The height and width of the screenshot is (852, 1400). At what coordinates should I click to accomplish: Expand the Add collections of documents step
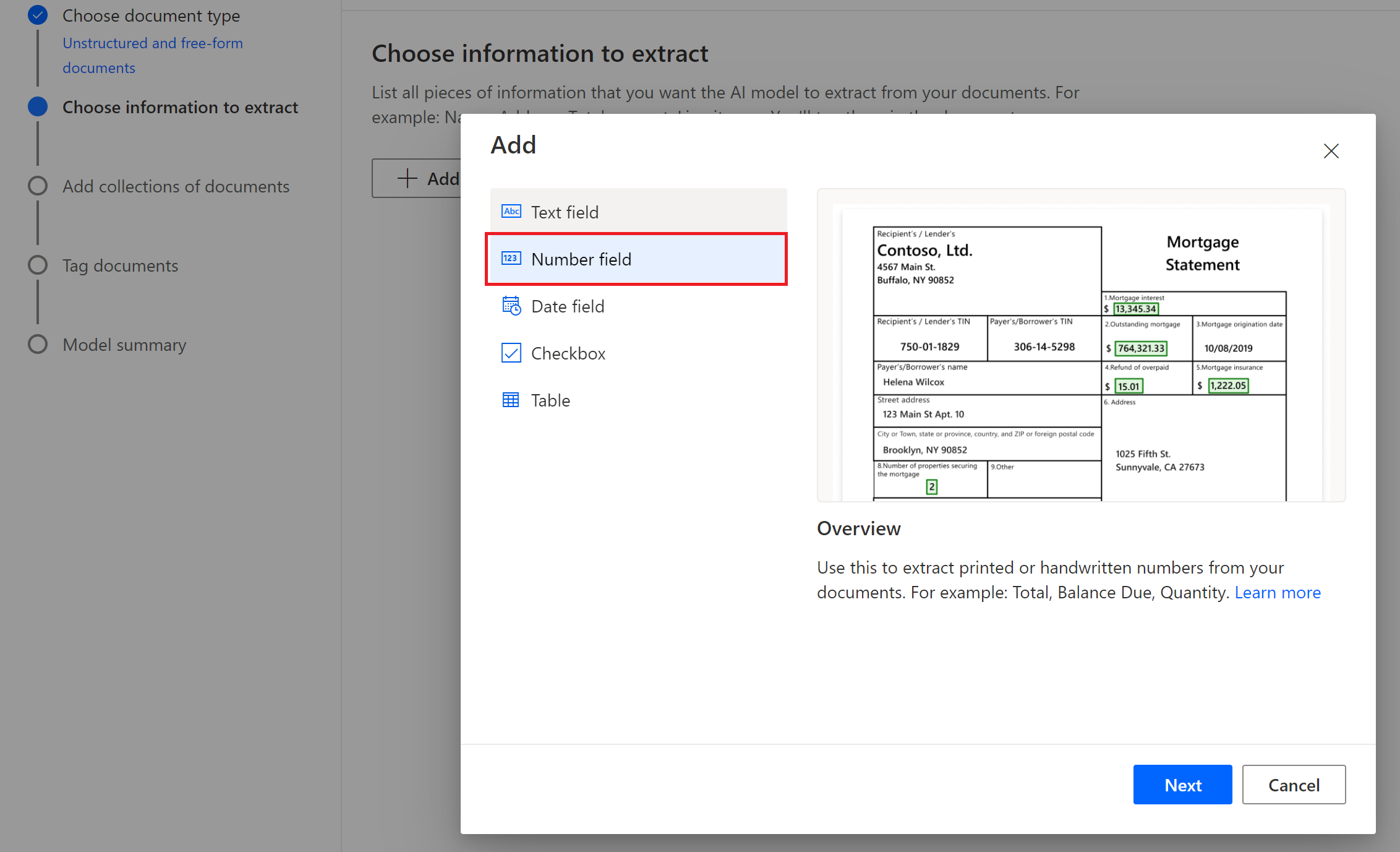[176, 185]
